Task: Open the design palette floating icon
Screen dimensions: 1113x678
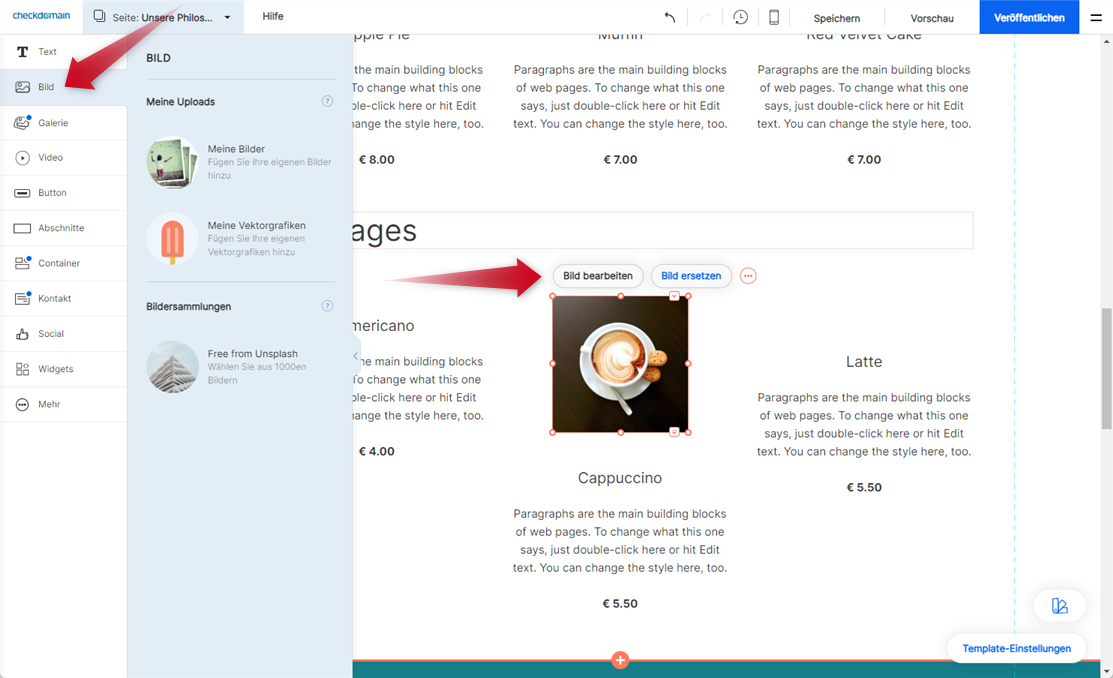Action: click(x=1059, y=606)
